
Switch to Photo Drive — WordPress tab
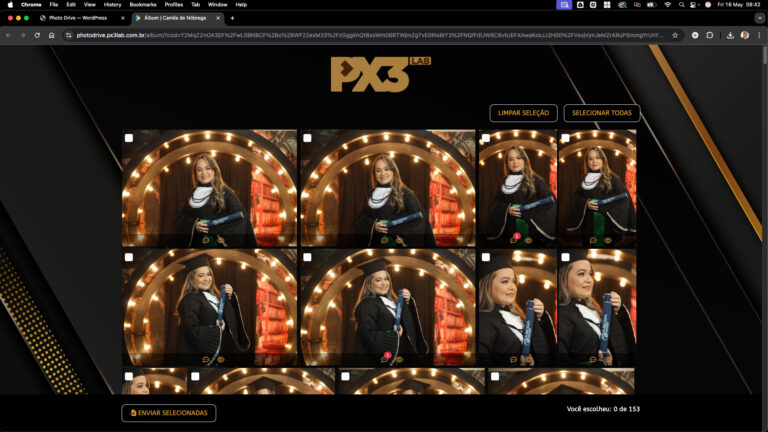[81, 18]
